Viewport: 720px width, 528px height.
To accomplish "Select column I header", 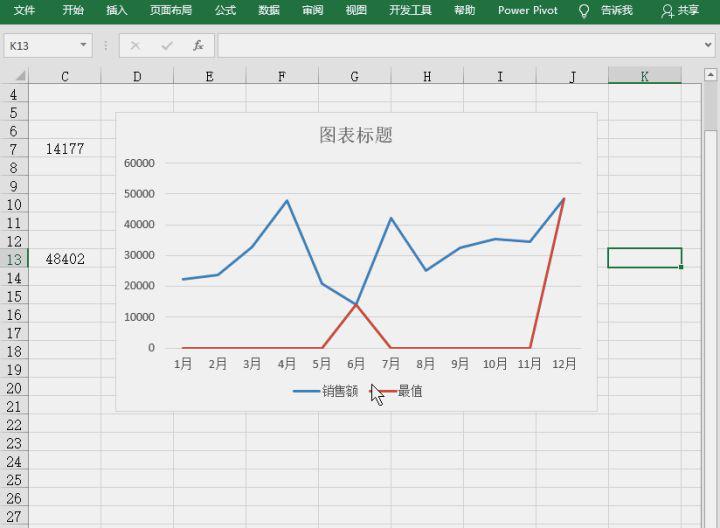I will (500, 76).
